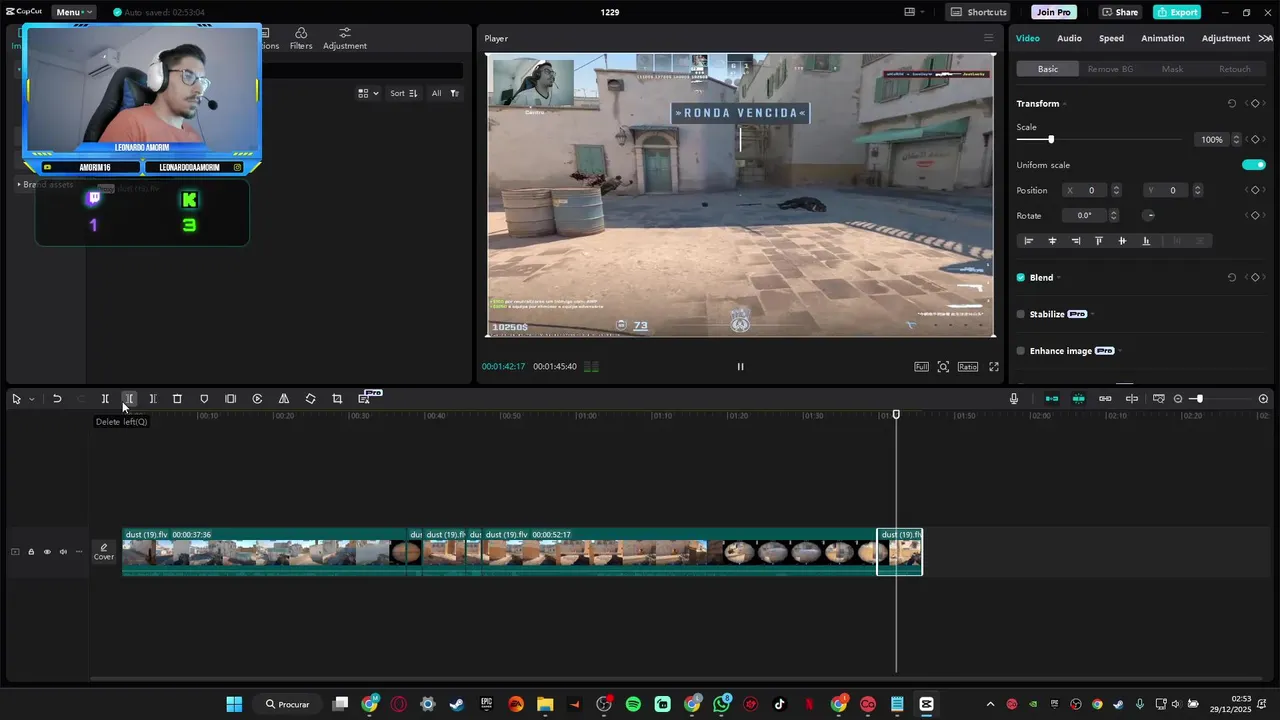Delete the selected clip with the trash icon
1280x720 pixels.
point(177,399)
